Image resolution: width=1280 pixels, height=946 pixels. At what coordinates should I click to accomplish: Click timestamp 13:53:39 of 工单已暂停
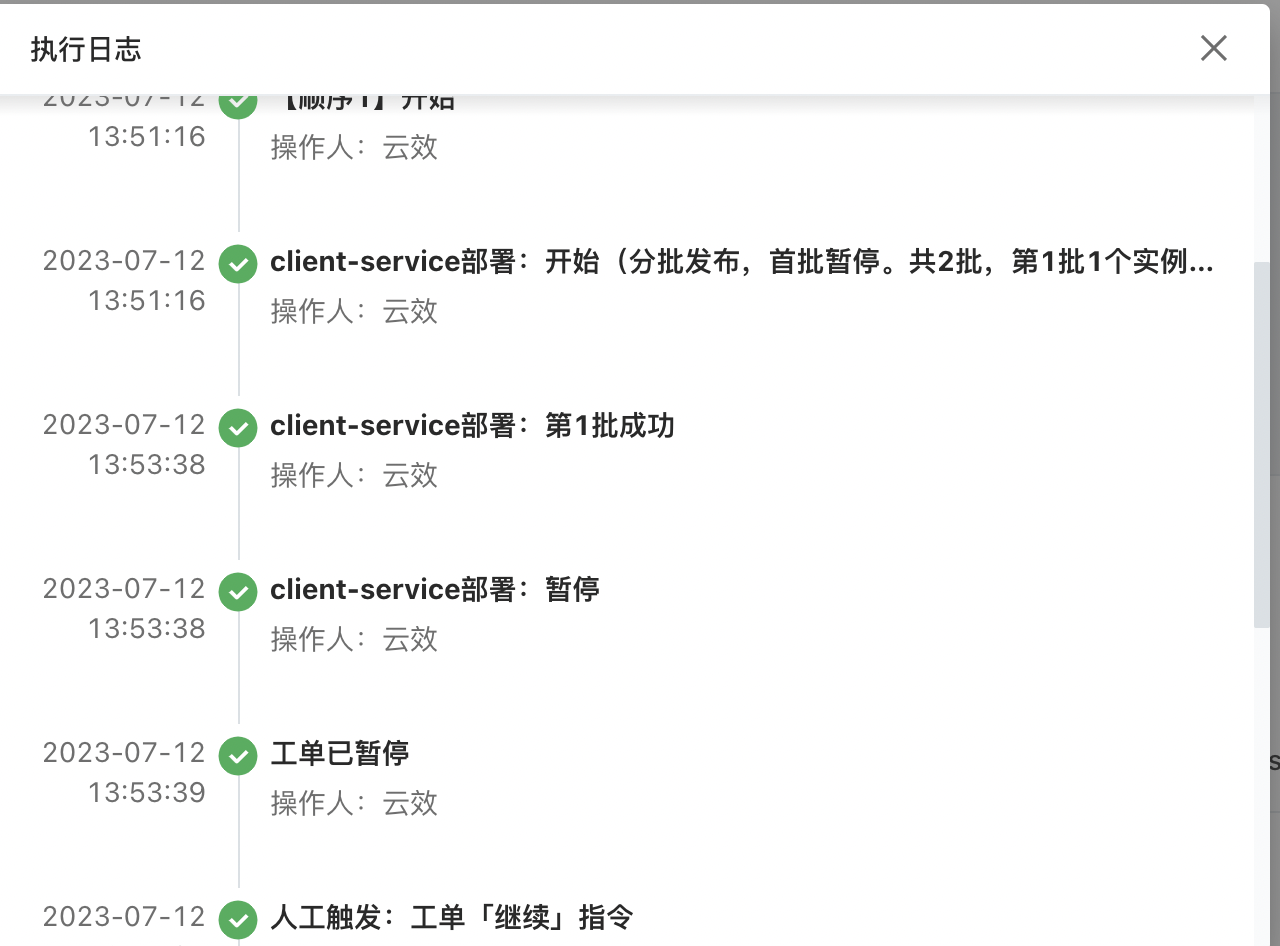pos(147,793)
